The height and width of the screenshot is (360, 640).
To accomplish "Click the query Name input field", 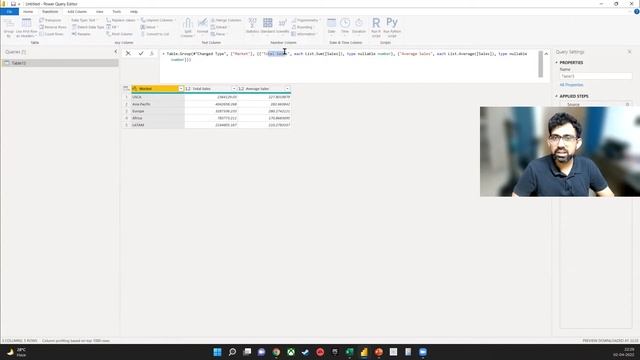I will [x=596, y=76].
